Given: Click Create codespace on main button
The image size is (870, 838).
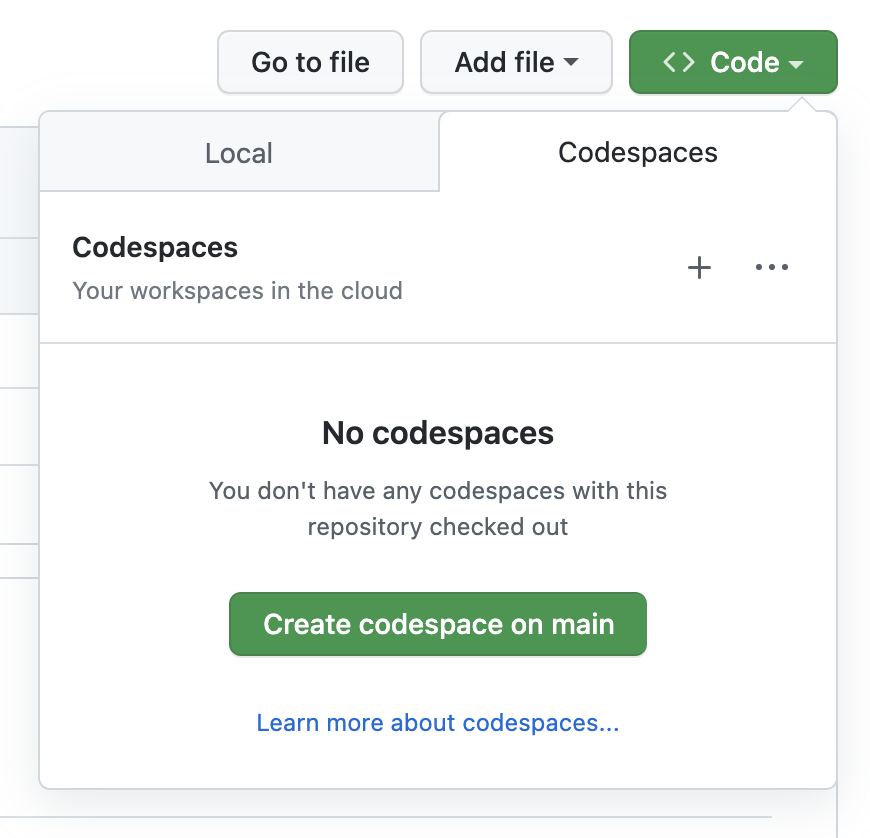Looking at the screenshot, I should click(x=438, y=624).
